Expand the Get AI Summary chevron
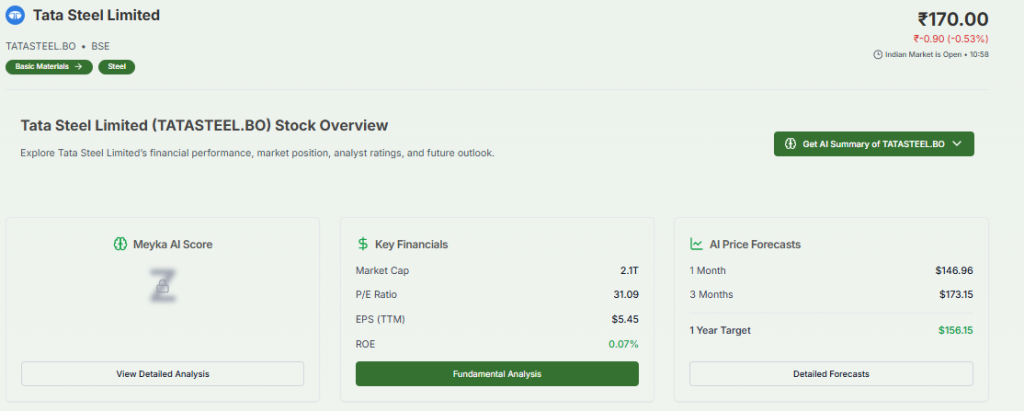 [x=957, y=144]
